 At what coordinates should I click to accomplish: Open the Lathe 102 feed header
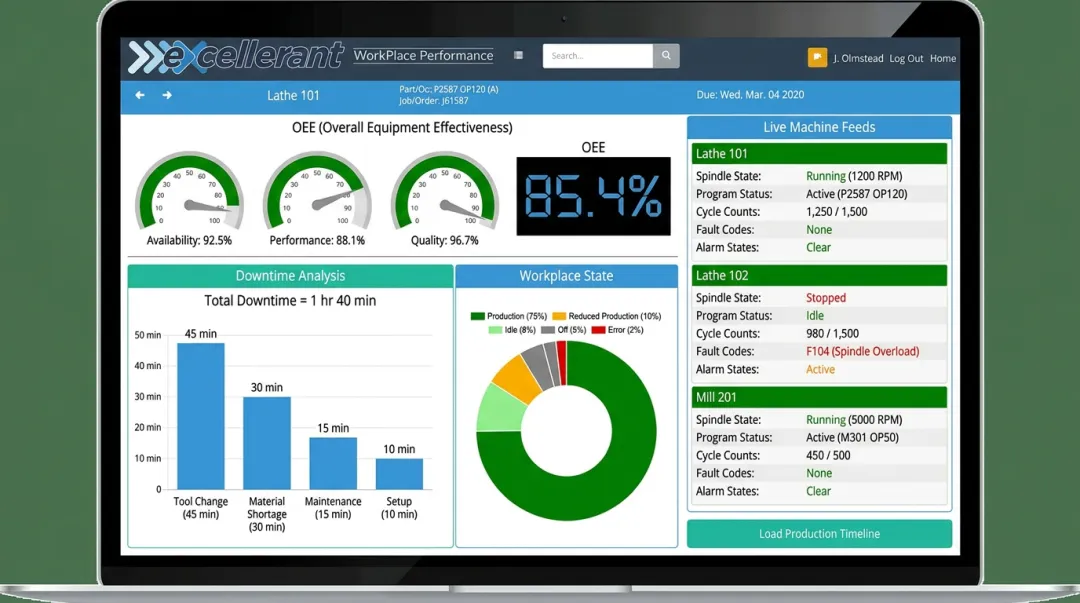tap(820, 276)
